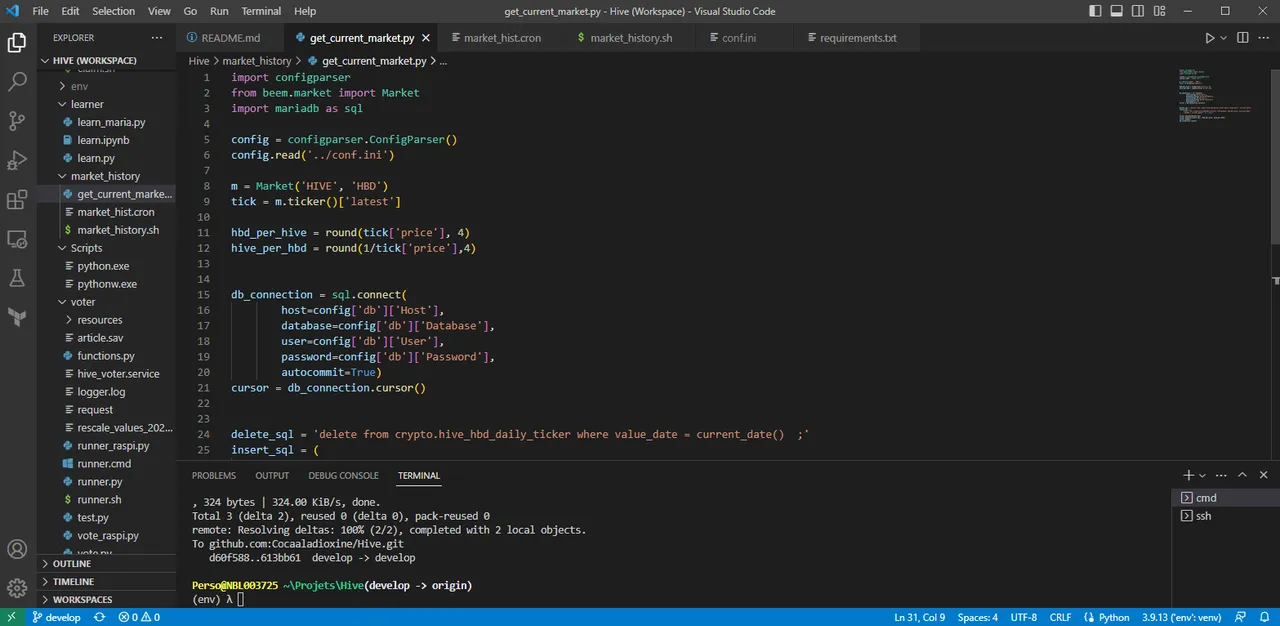This screenshot has height=626, width=1280.
Task: Open the Terminal menu
Action: (261, 11)
